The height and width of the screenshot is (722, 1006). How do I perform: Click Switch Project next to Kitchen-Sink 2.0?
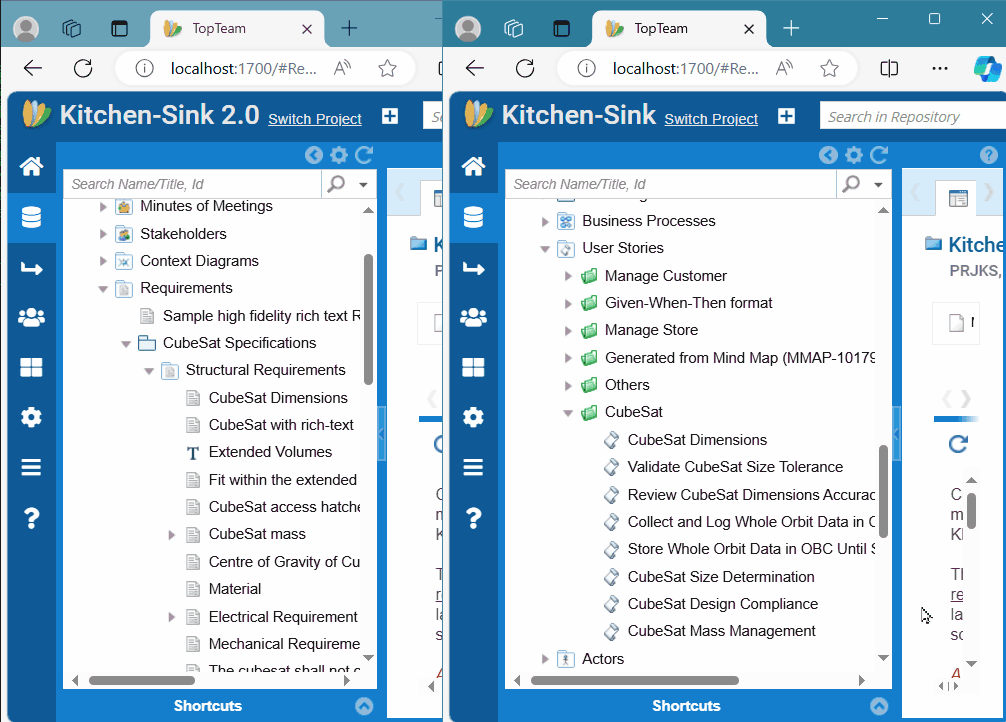pyautogui.click(x=315, y=119)
